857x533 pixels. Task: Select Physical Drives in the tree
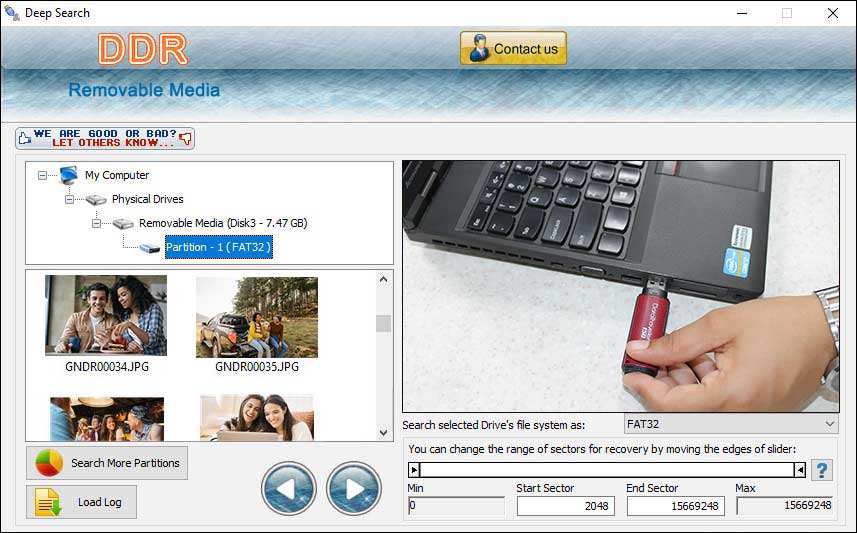tap(148, 199)
